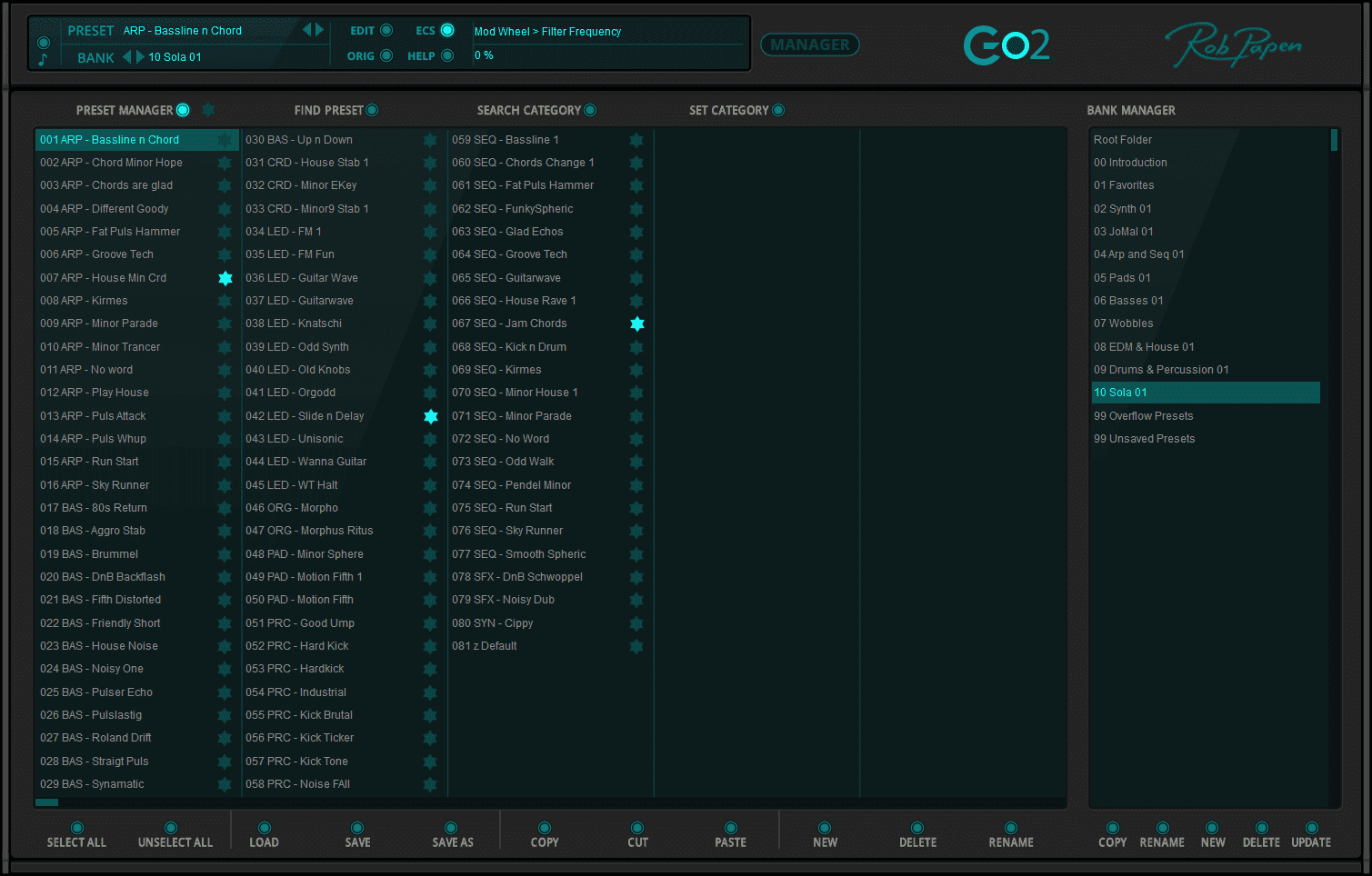The height and width of the screenshot is (876, 1372).
Task: Toggle favorite star for 042 LED - Slide n Delay
Action: 431,416
